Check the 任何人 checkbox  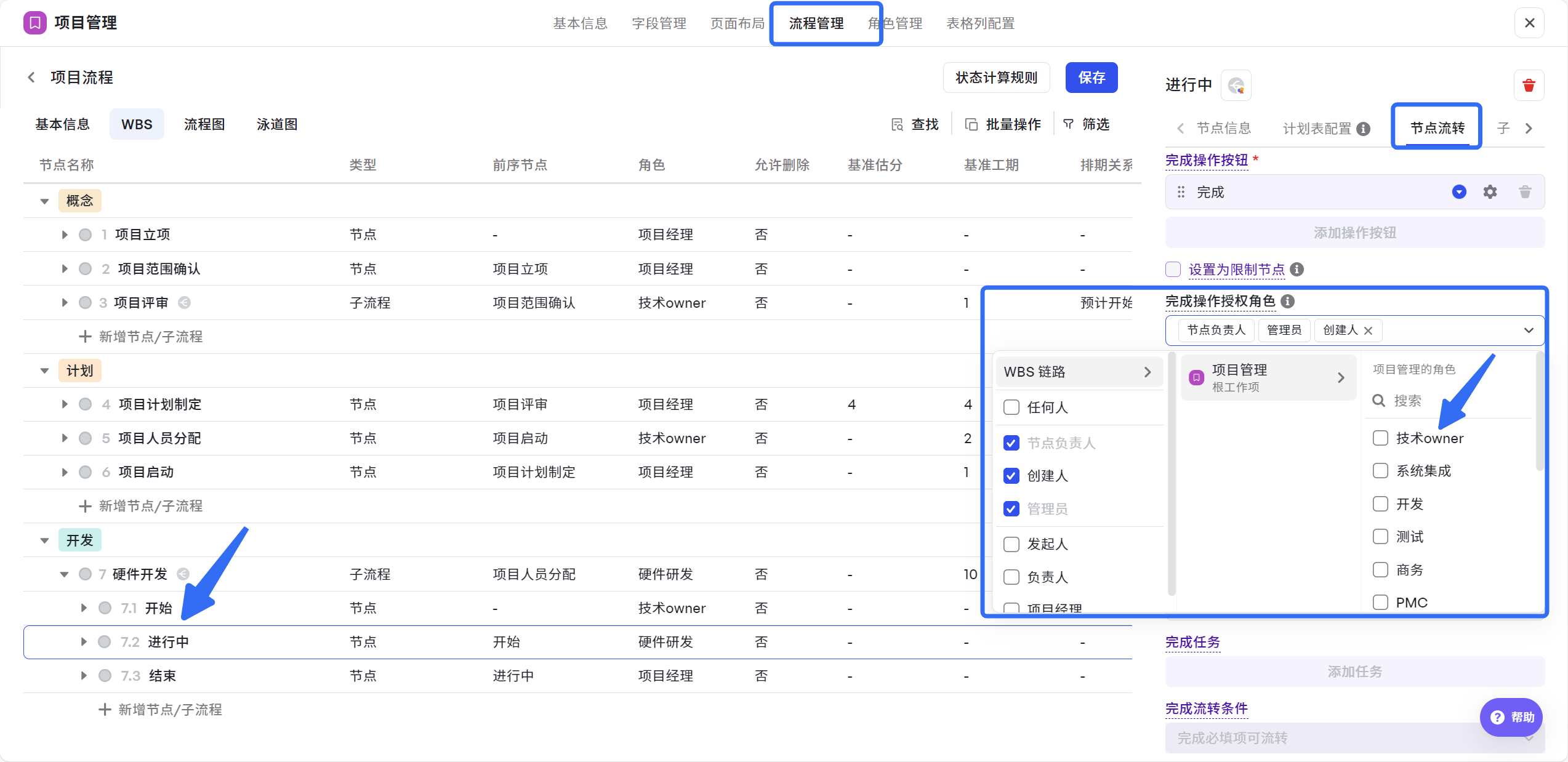point(1011,407)
